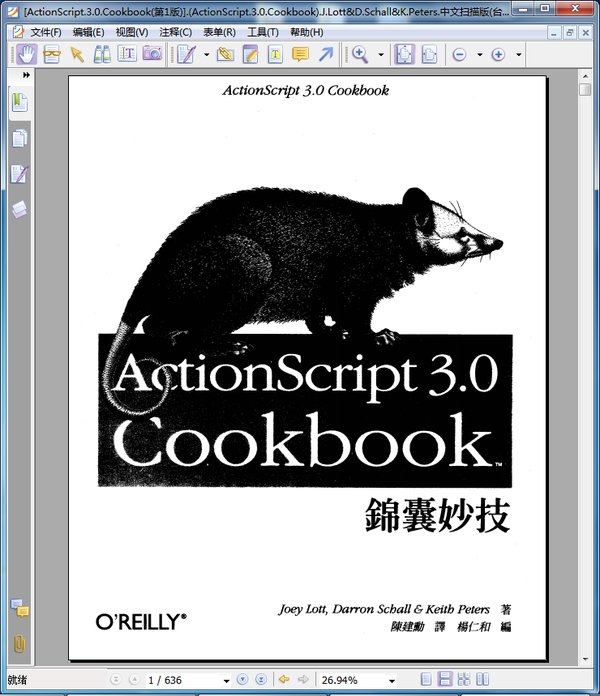Screen dimensions: 600x696
Task: Open the zoom tool dropdown arrow
Action: [381, 55]
